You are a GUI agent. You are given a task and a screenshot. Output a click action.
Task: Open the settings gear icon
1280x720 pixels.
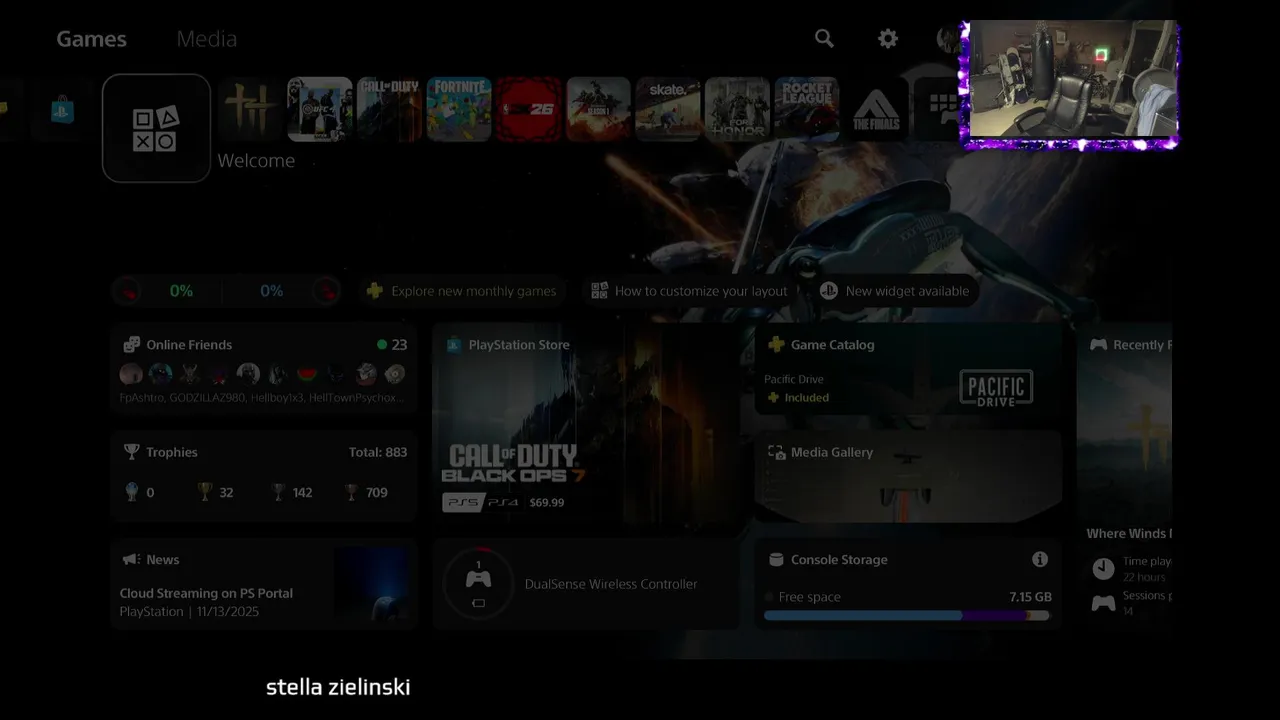(x=888, y=38)
